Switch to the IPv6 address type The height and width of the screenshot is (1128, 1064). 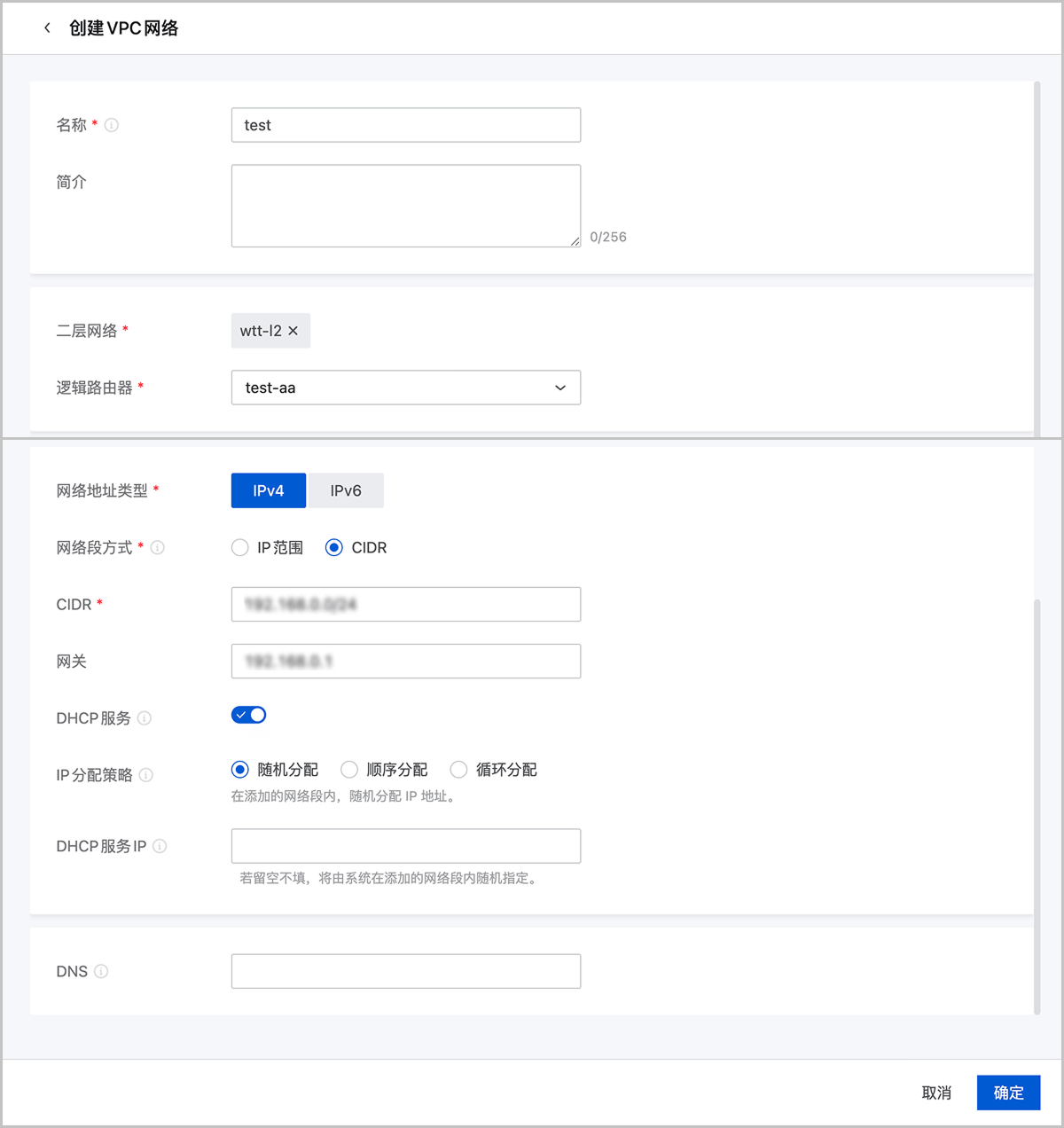tap(346, 490)
